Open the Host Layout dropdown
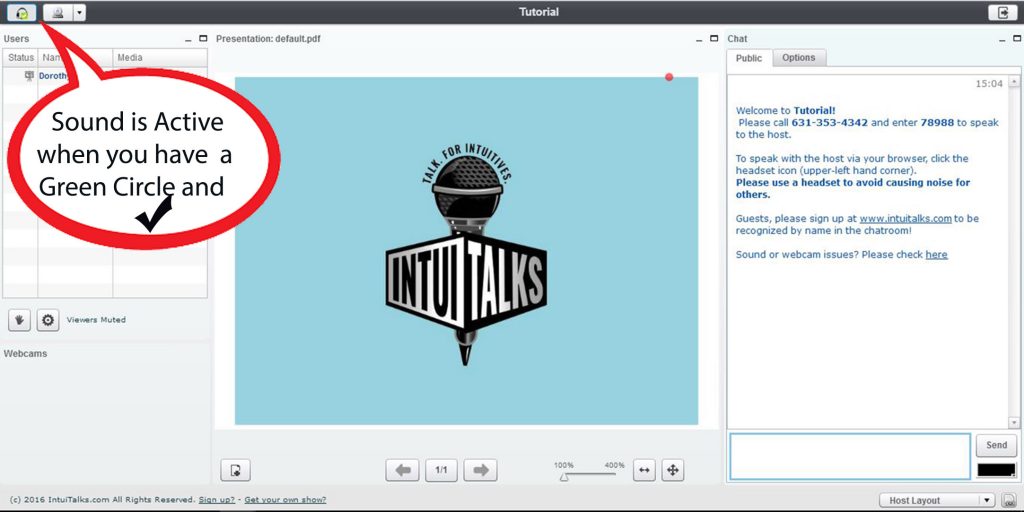Viewport: 1024px width, 512px height. (936, 500)
